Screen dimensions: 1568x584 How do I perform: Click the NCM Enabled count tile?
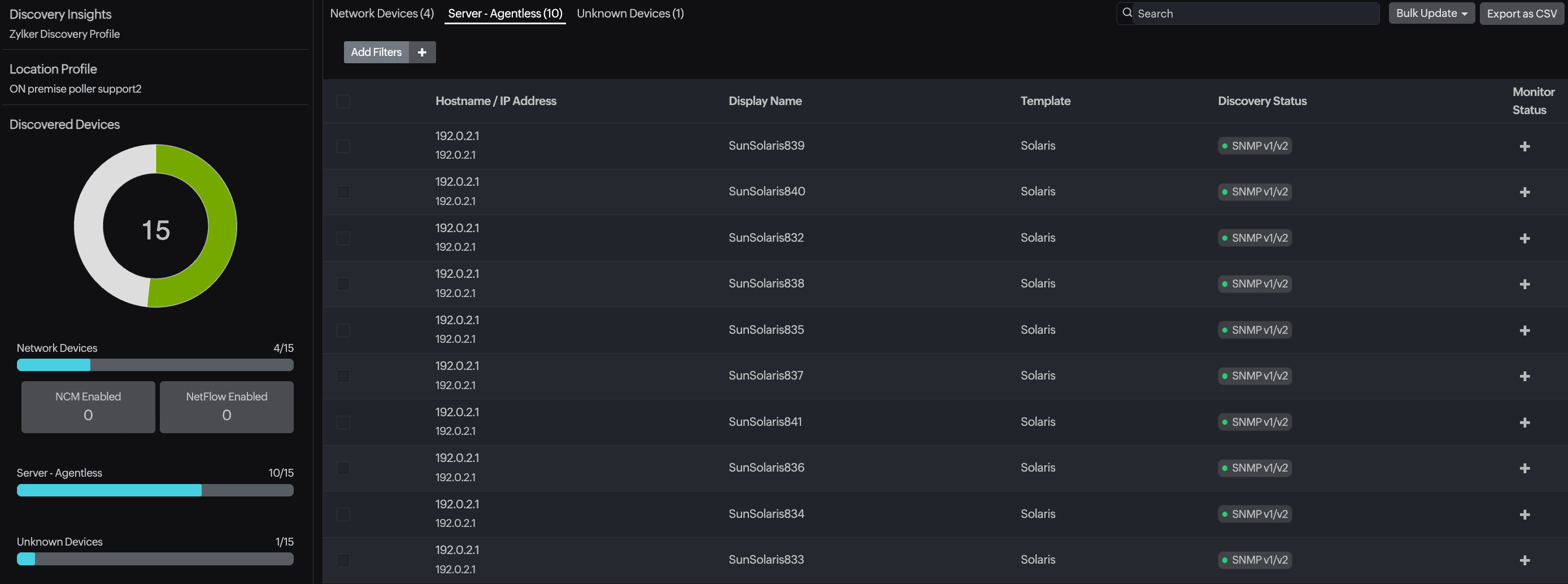[x=88, y=407]
